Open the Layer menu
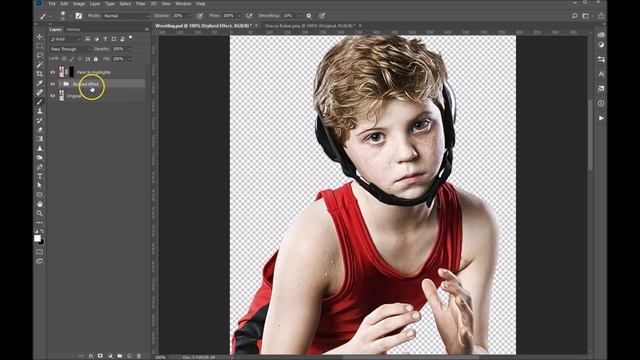Screen dimensions: 640x360 (95, 4)
